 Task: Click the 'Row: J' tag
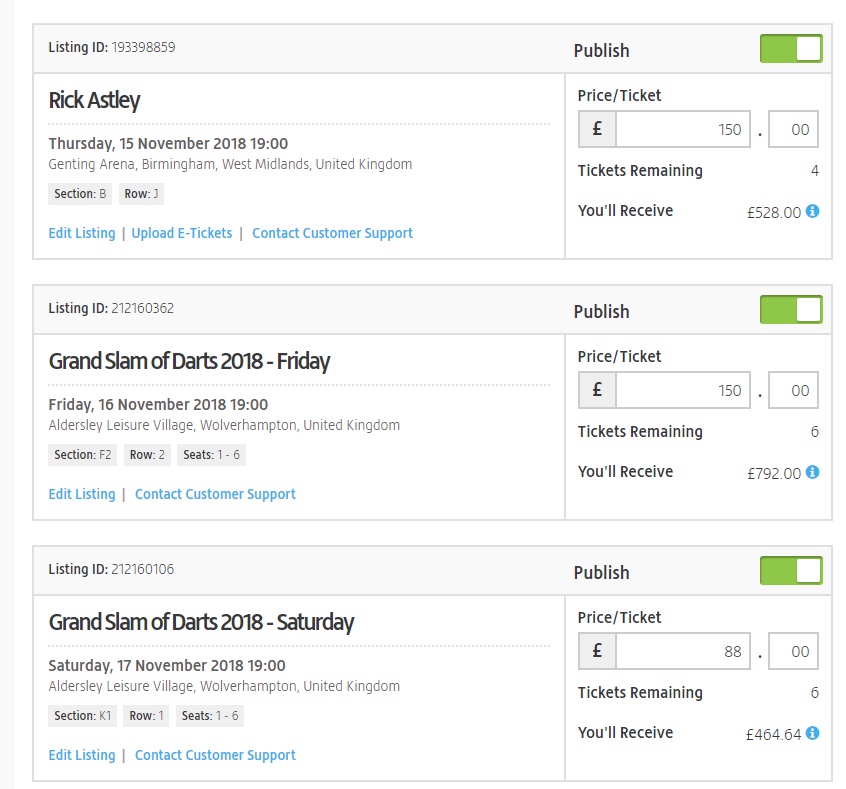tap(141, 194)
